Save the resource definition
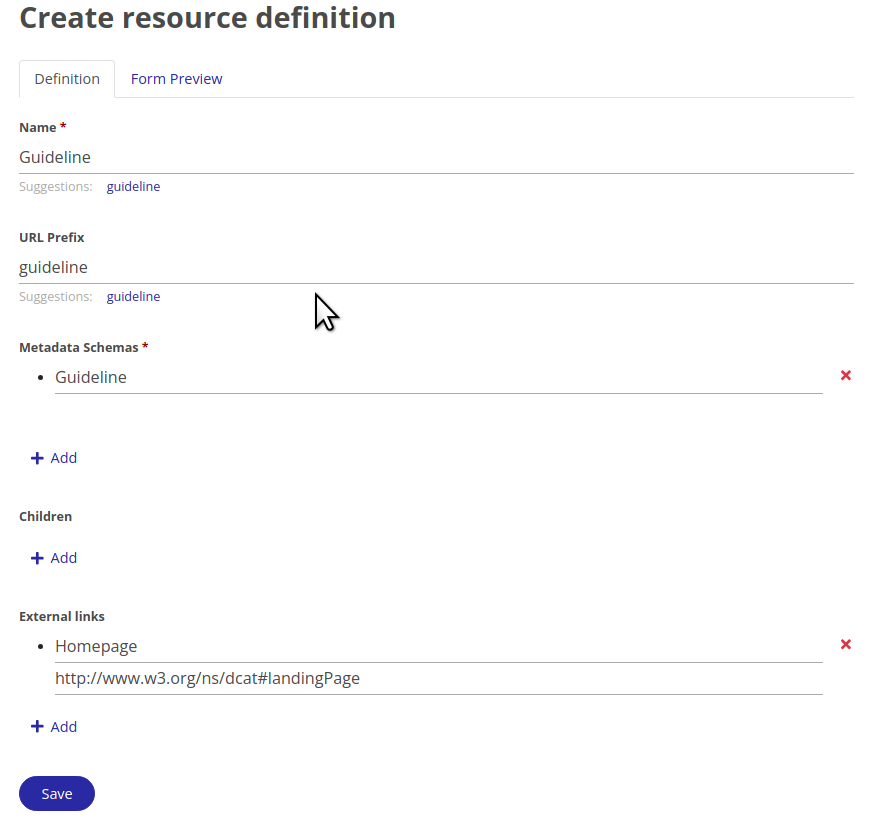The image size is (885, 822). click(x=57, y=793)
